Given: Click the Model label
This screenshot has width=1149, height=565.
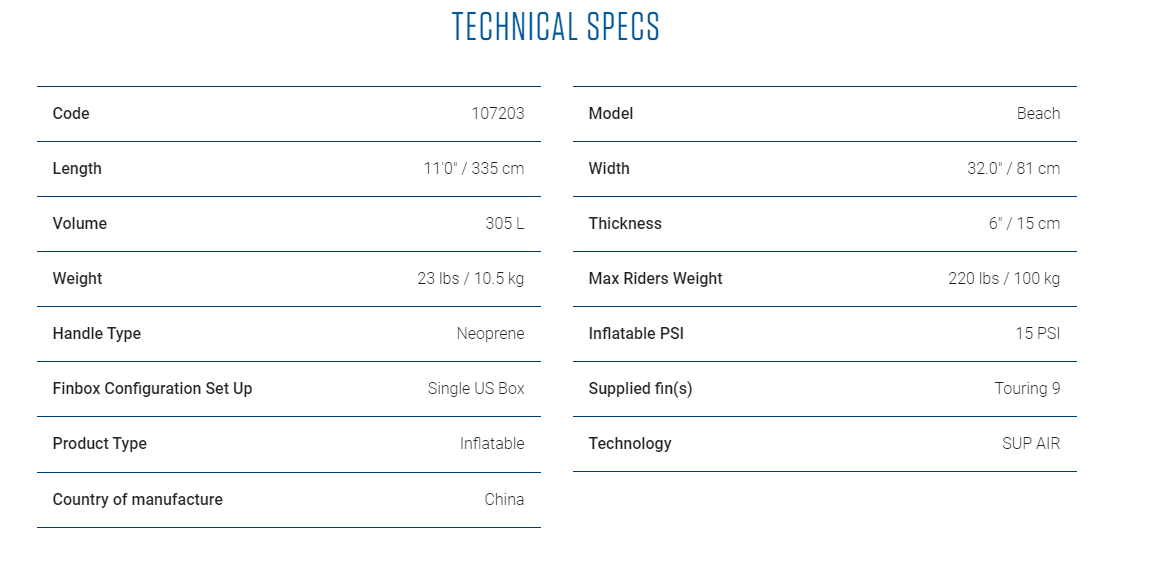Looking at the screenshot, I should 610,114.
